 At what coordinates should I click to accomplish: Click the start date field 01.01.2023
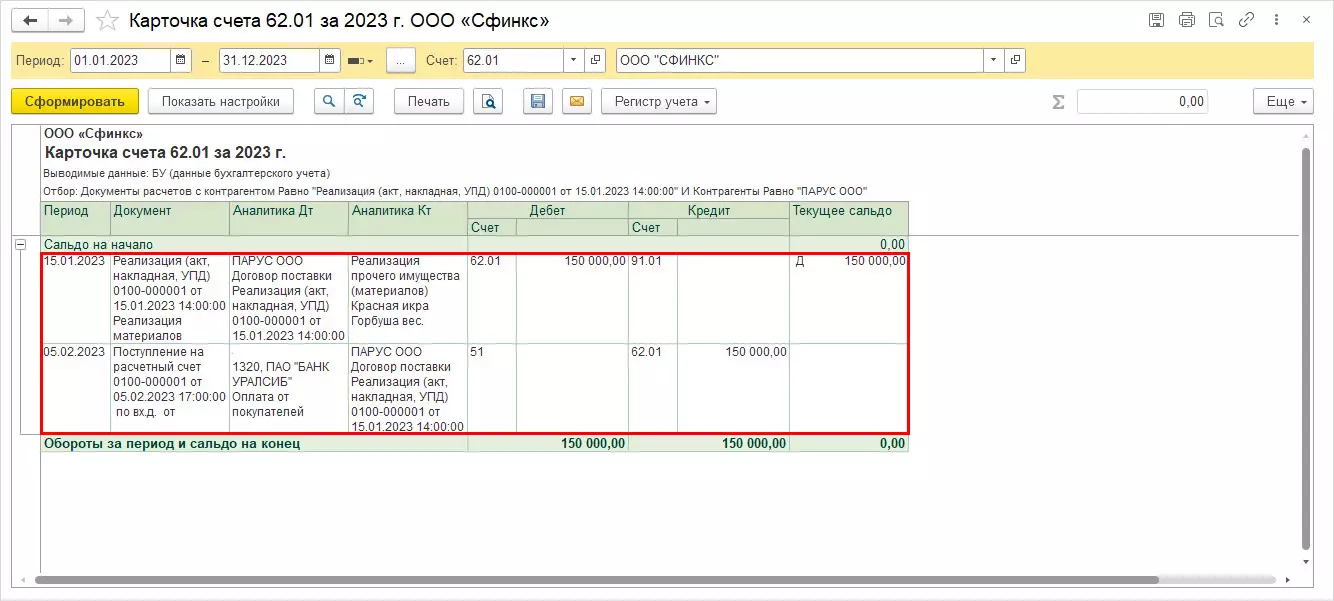119,60
